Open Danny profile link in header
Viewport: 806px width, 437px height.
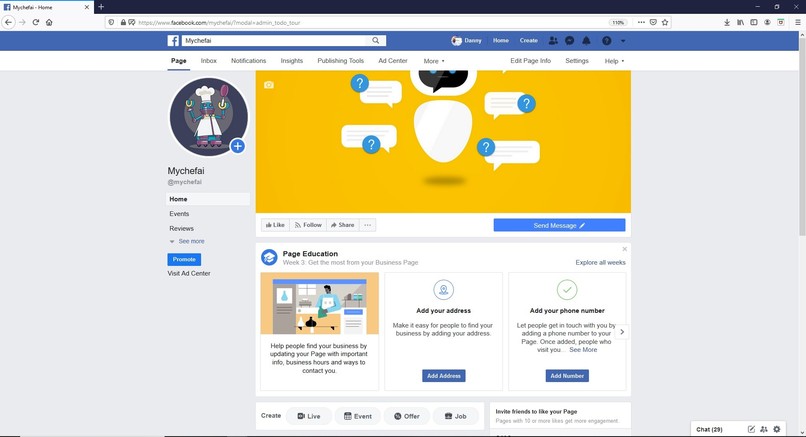click(x=466, y=41)
